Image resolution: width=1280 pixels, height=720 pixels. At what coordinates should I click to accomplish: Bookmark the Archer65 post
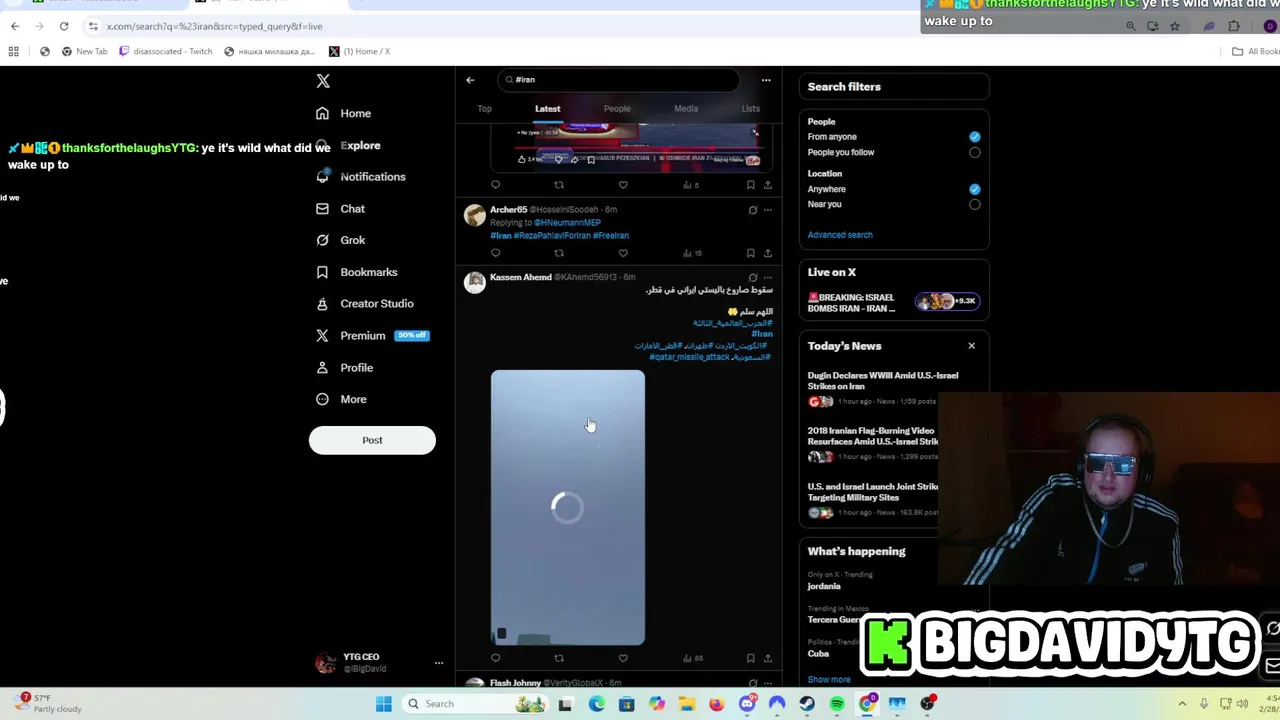click(750, 253)
